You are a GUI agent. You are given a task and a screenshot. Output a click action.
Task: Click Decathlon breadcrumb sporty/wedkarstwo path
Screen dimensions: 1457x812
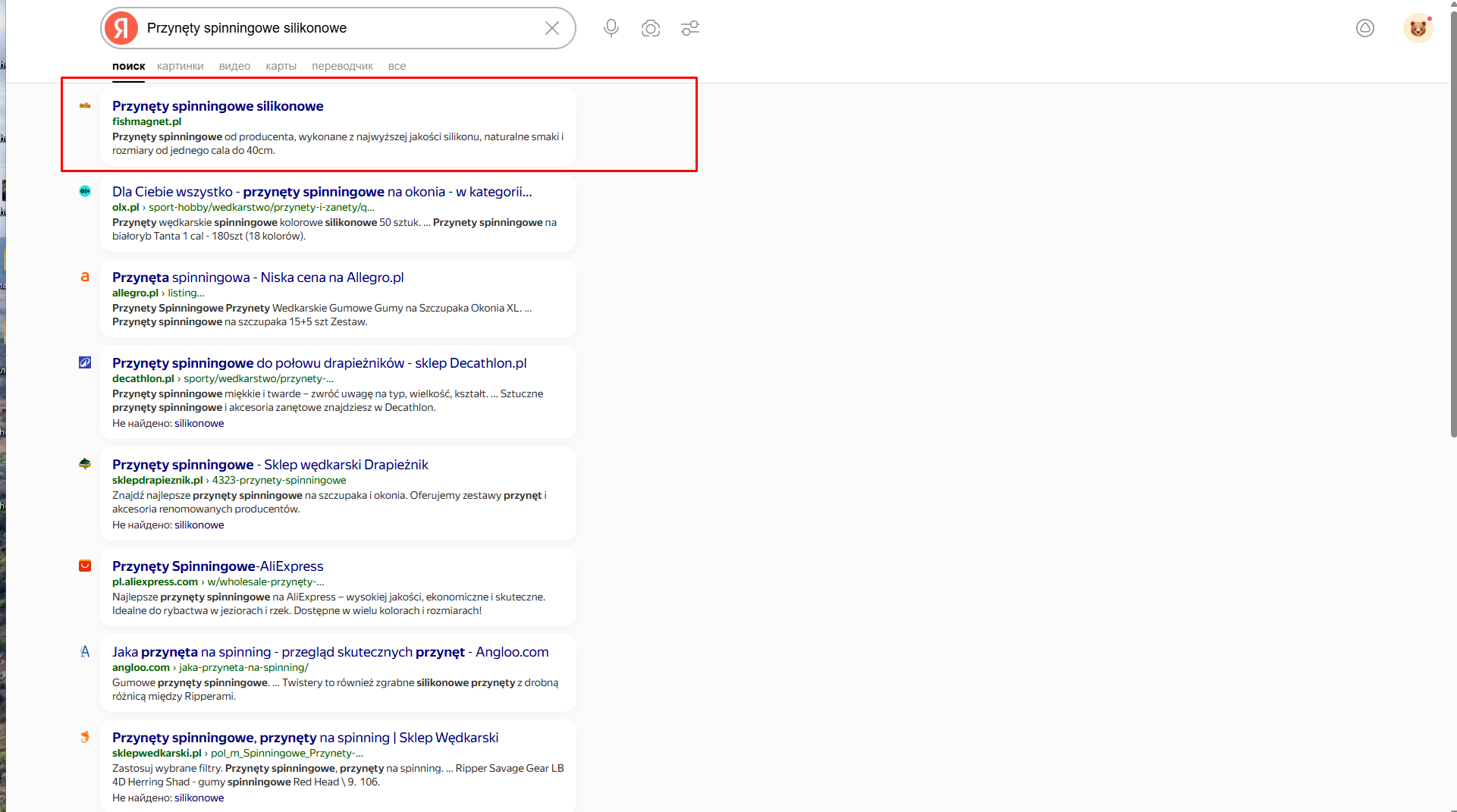(259, 378)
